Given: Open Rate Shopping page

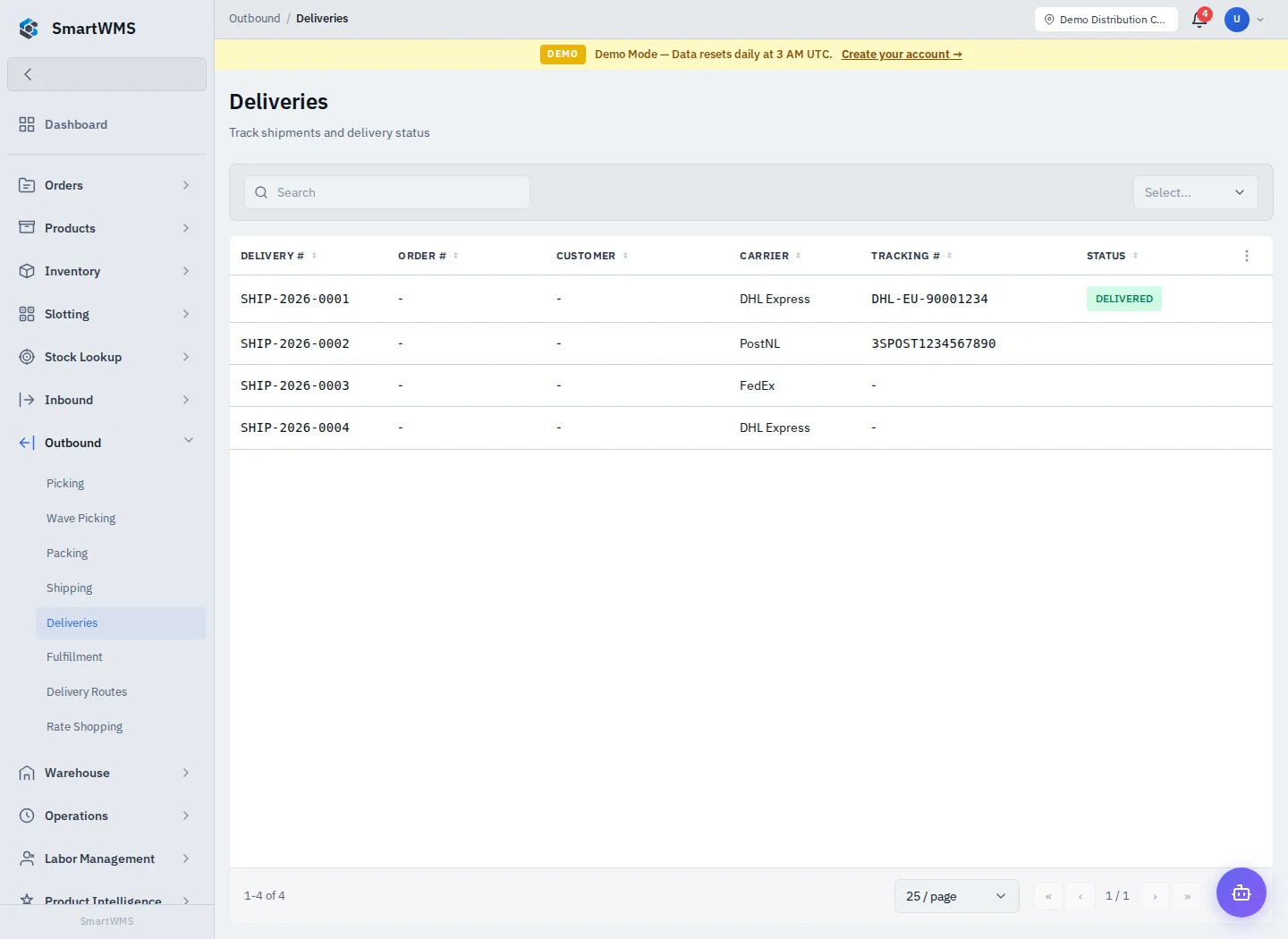Looking at the screenshot, I should [121, 726].
